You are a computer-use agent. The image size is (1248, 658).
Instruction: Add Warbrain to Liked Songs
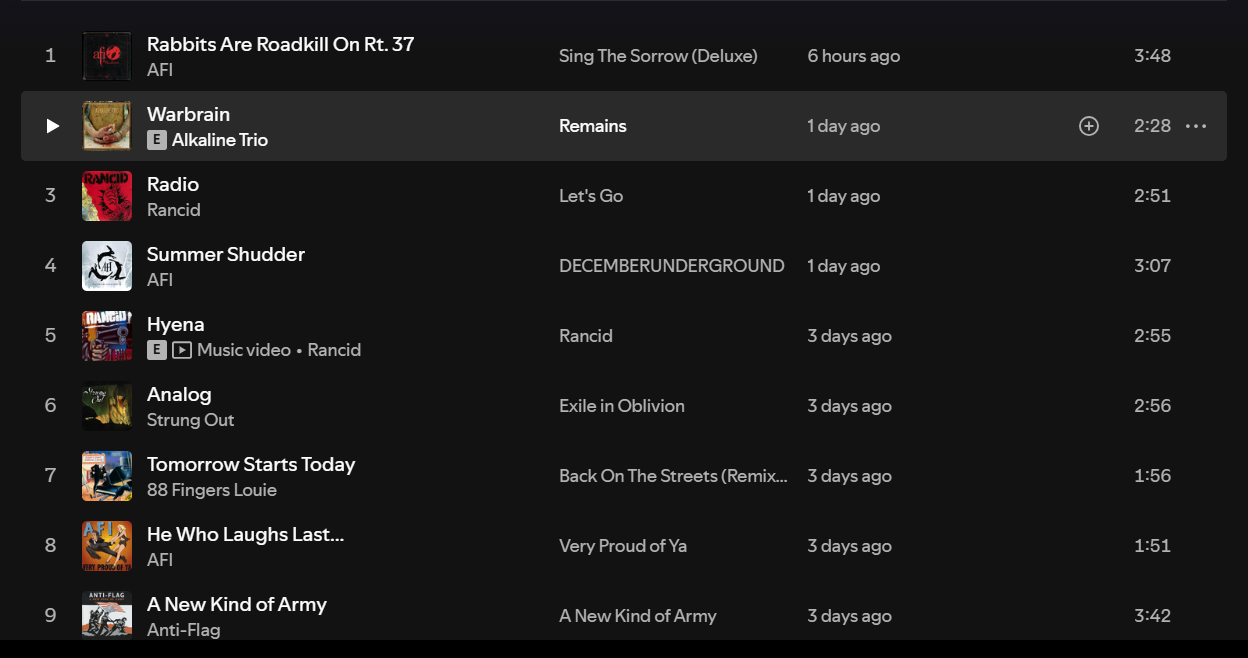(1089, 126)
